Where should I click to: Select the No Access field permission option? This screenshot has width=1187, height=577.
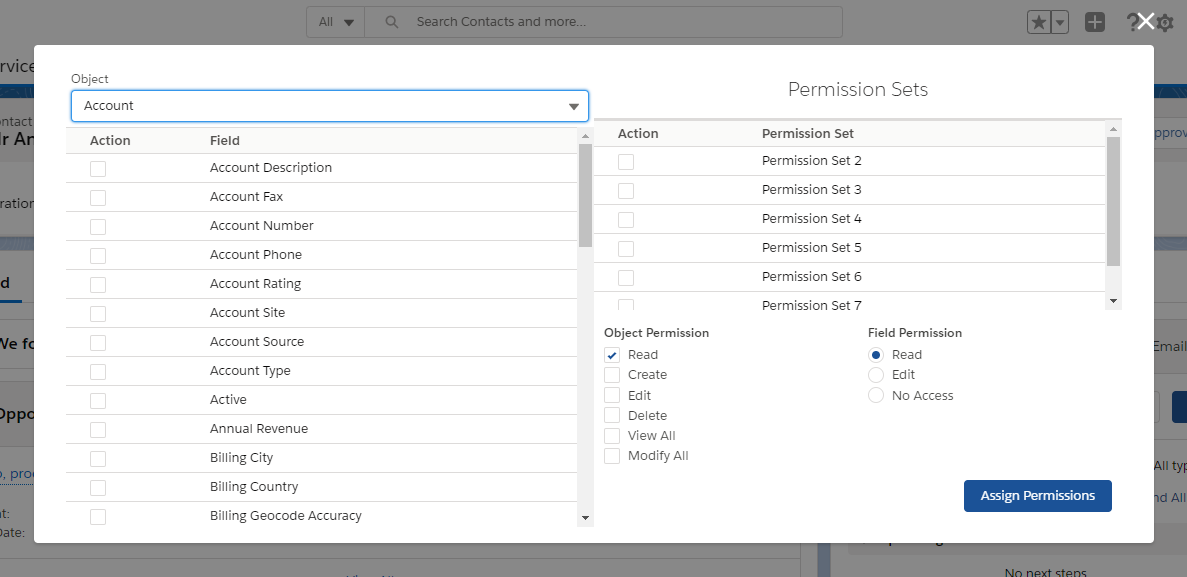876,395
